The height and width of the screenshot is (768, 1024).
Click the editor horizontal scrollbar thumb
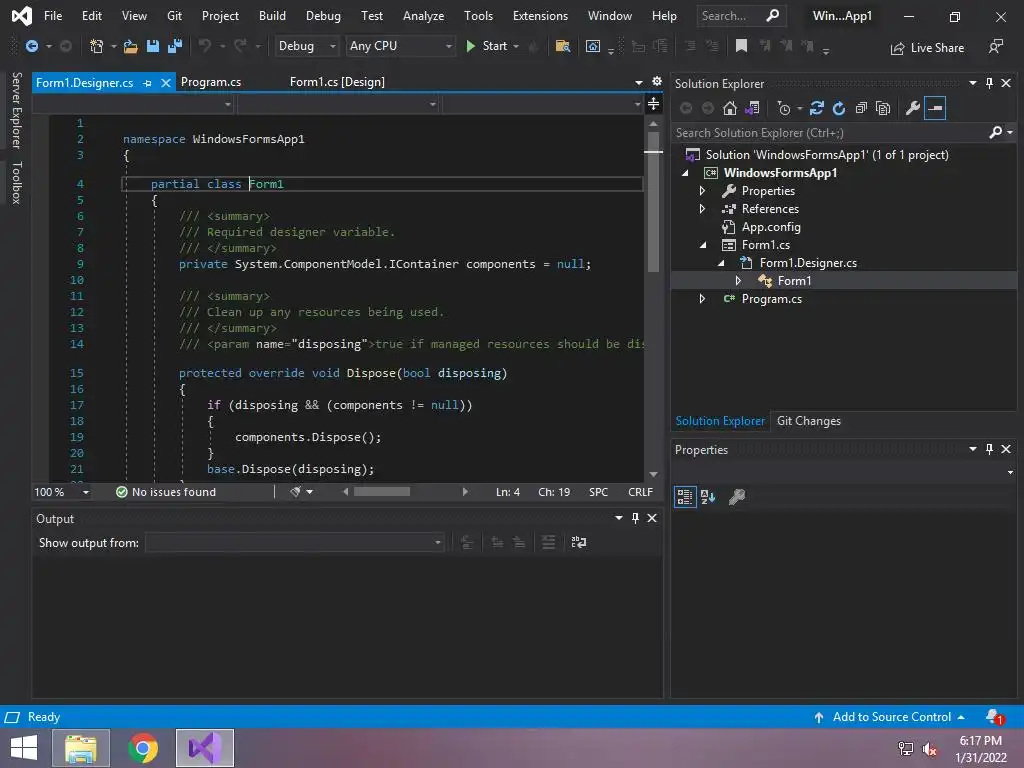coord(382,492)
